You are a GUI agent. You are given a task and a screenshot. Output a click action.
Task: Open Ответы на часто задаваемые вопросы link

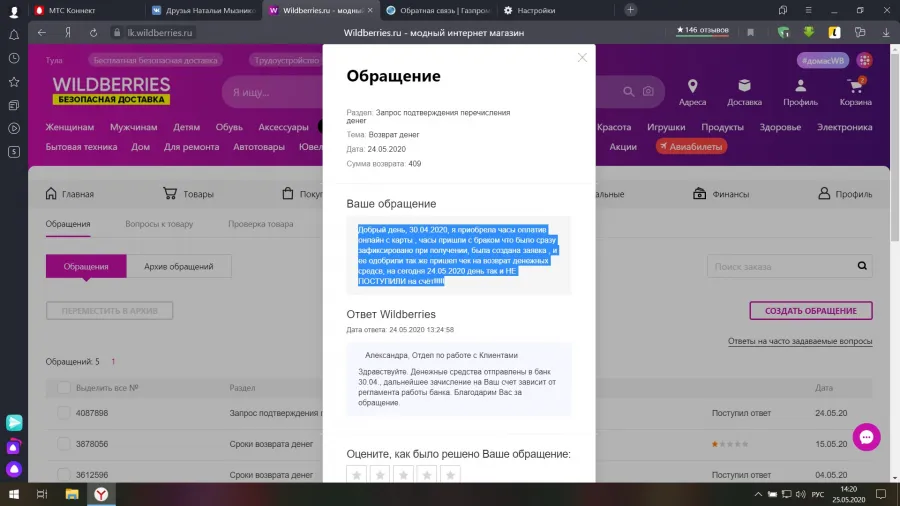800,341
